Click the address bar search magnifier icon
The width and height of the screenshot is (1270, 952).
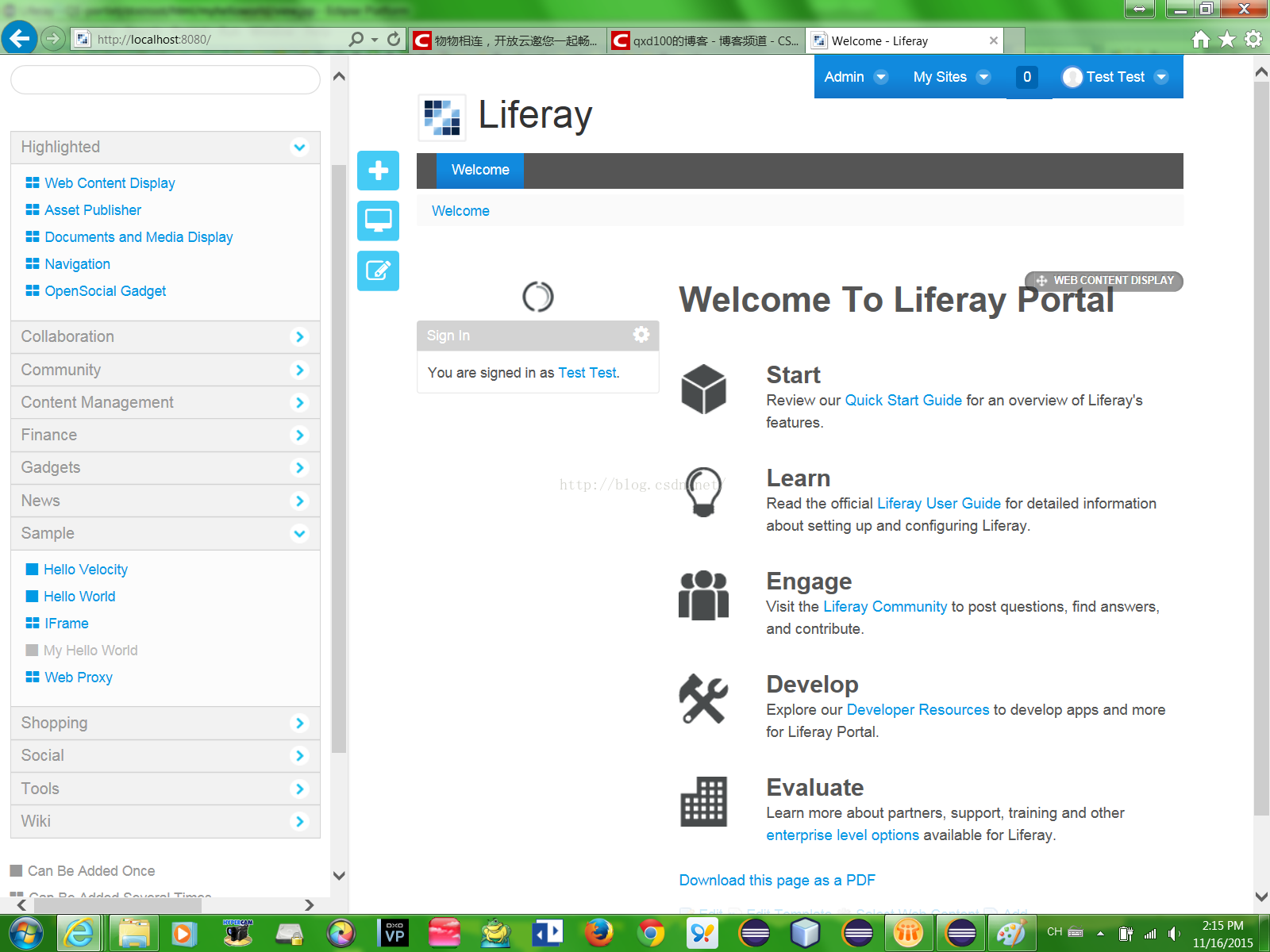point(356,39)
